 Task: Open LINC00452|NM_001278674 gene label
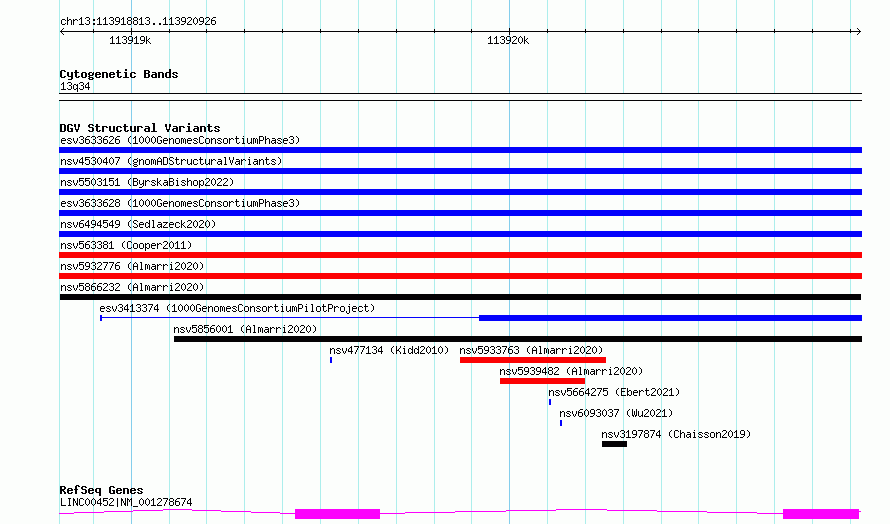tap(126, 502)
